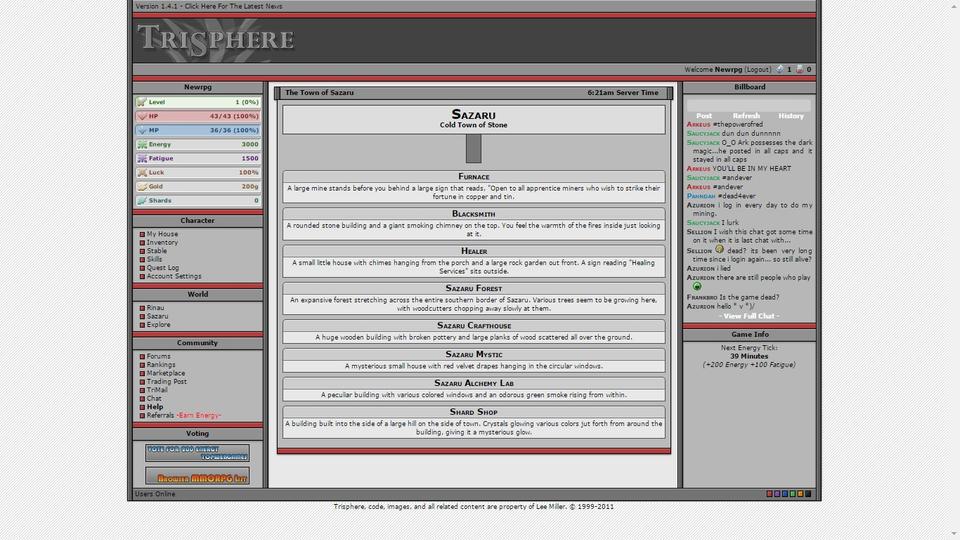Select the red theme color swatch
The height and width of the screenshot is (540, 960).
click(x=770, y=494)
